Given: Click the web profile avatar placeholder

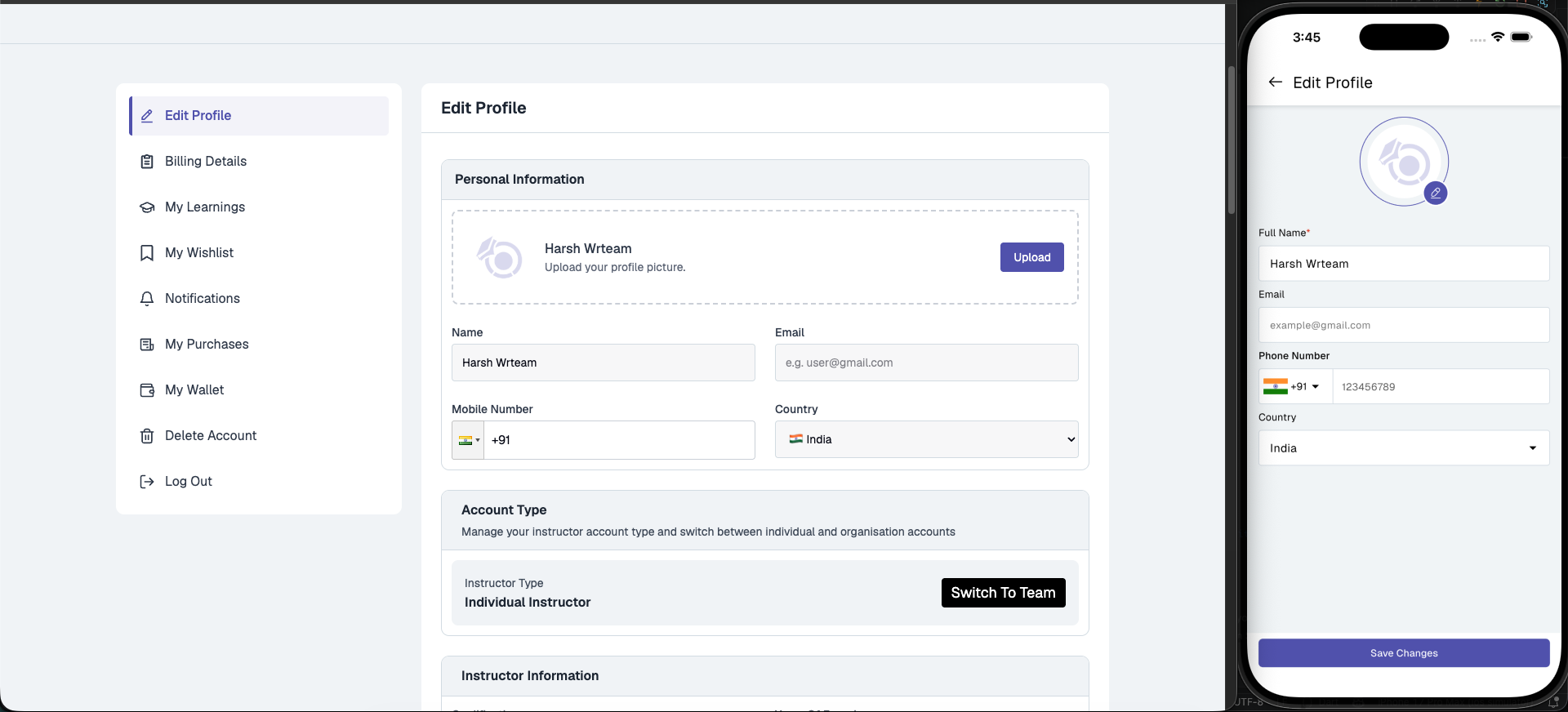Looking at the screenshot, I should click(x=500, y=257).
